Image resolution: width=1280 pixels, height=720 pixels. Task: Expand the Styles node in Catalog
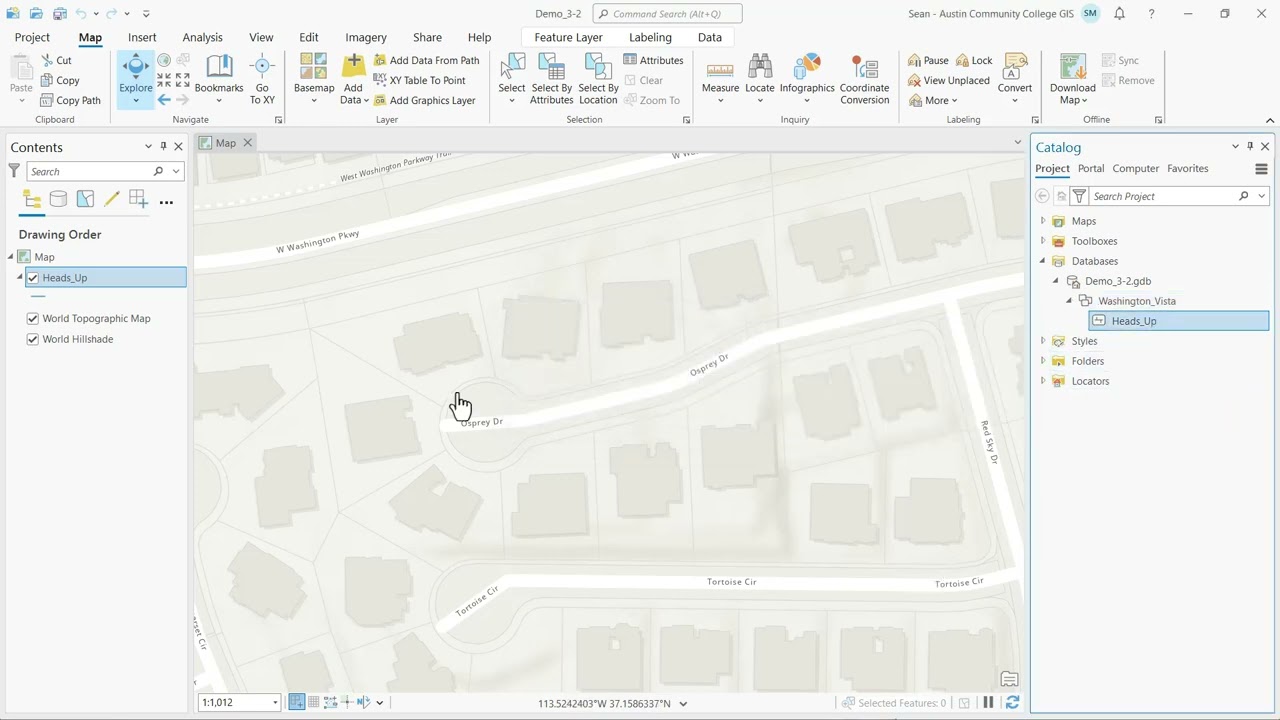tap(1043, 341)
